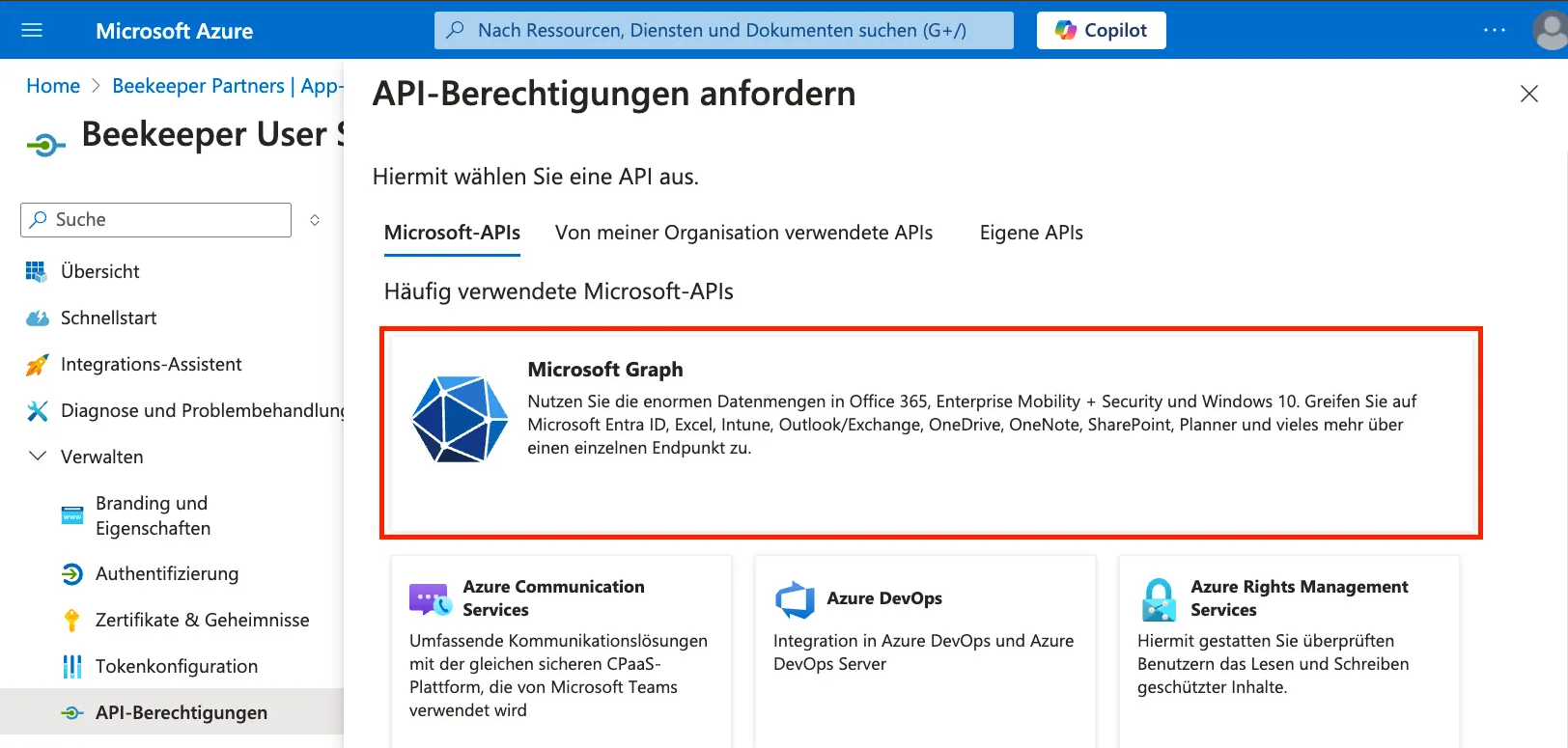Open Diagnose und Problembehandlung
This screenshot has width=1568, height=748.
pos(202,410)
